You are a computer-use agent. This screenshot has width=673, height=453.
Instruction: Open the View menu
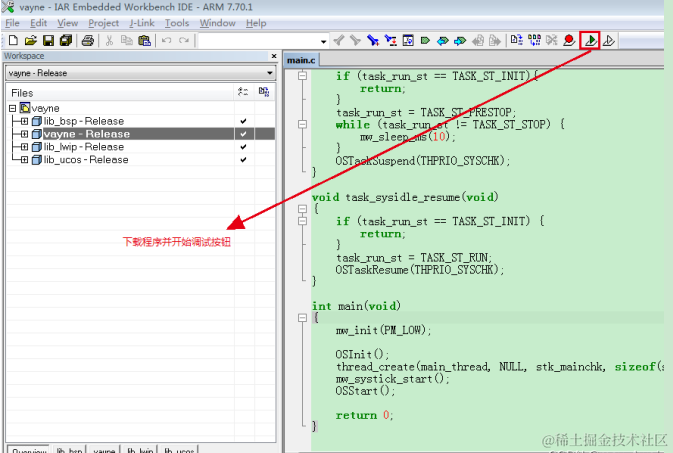(67, 23)
